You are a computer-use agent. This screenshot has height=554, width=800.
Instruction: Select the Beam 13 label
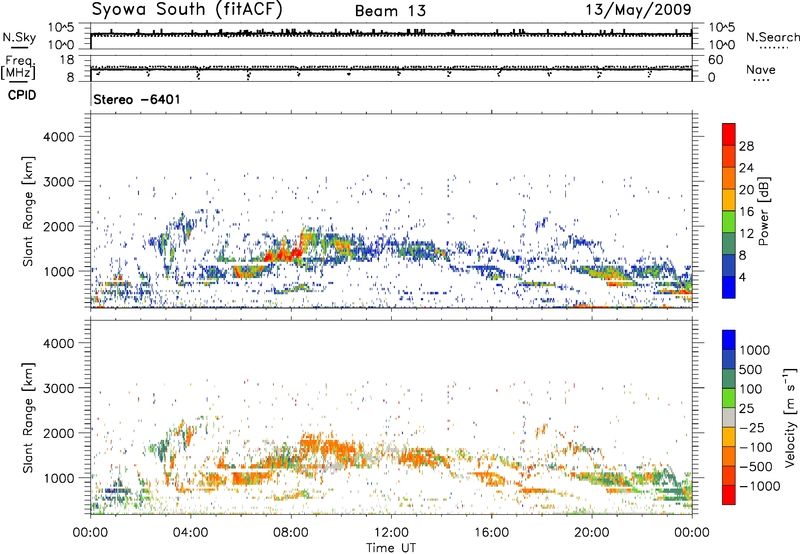click(x=390, y=11)
